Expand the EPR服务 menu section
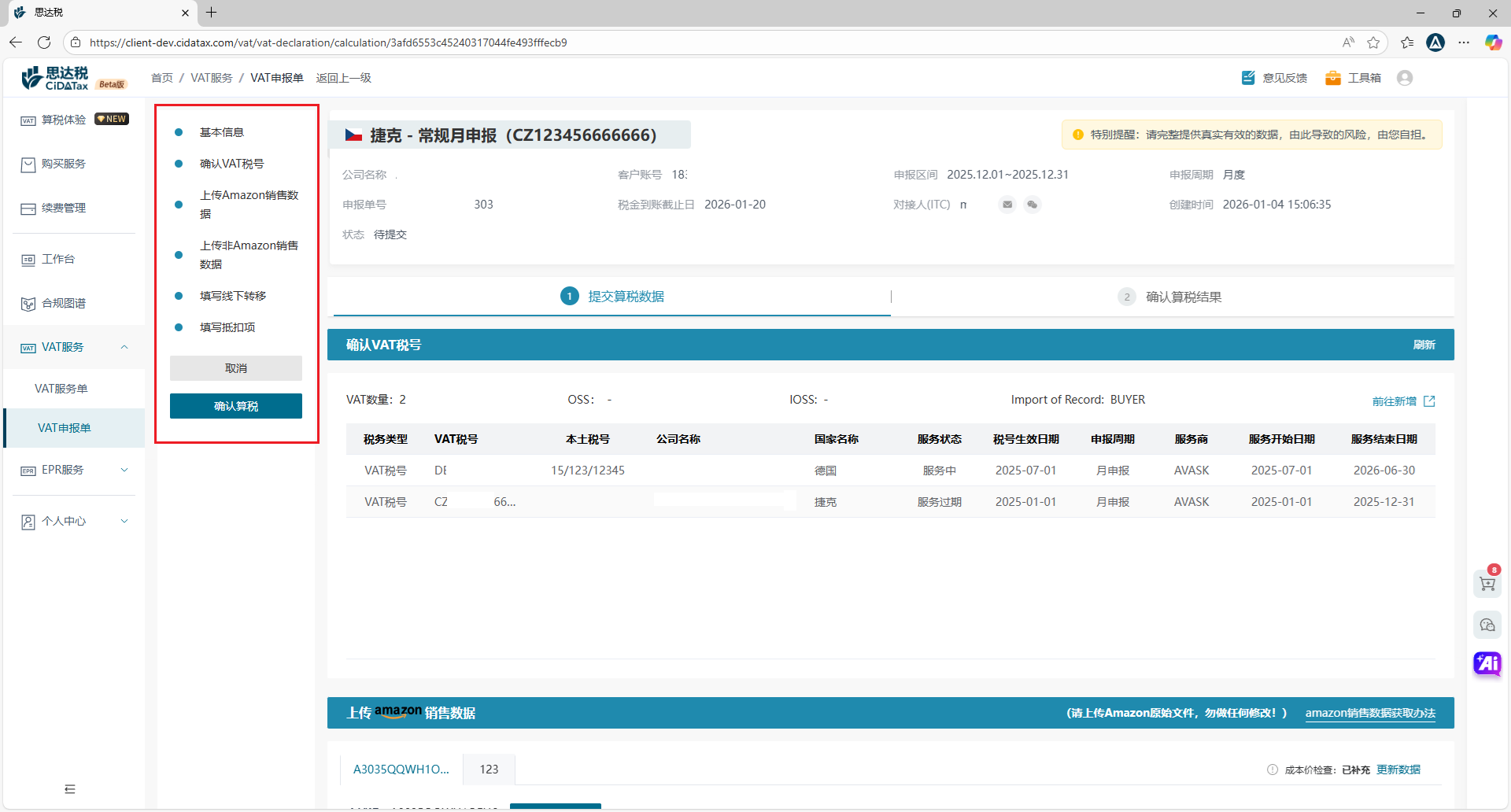Image resolution: width=1511 pixels, height=812 pixels. click(x=124, y=470)
